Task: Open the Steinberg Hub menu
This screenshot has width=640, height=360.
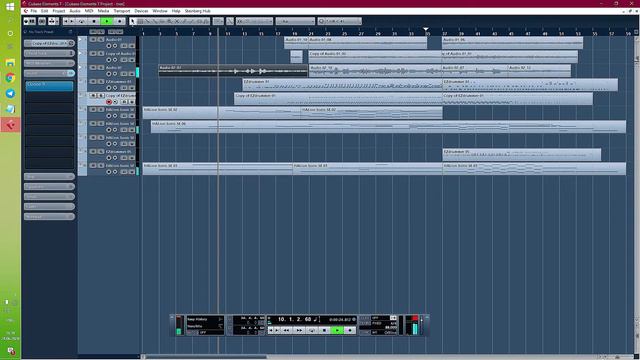Action: tap(198, 11)
